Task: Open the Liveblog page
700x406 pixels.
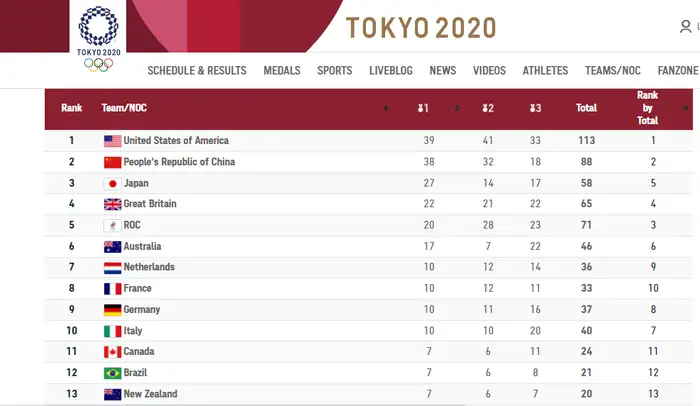Action: pos(391,71)
